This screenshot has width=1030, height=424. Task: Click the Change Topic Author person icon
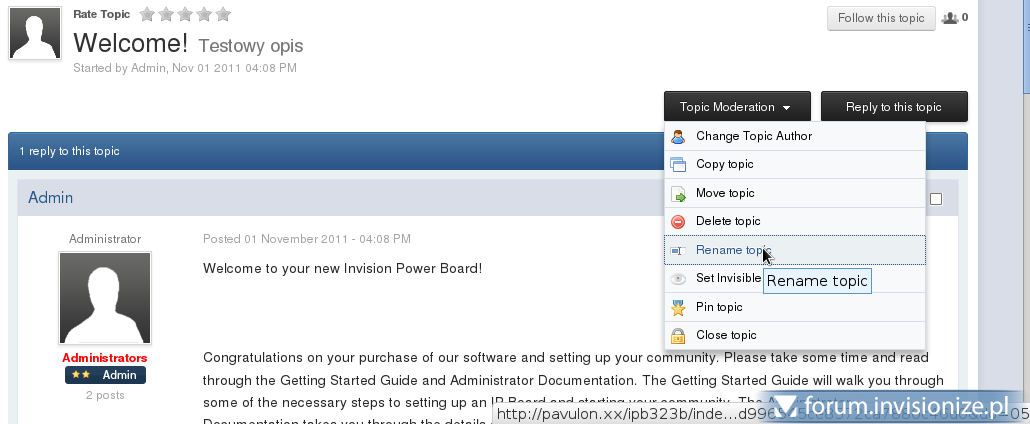(x=678, y=136)
